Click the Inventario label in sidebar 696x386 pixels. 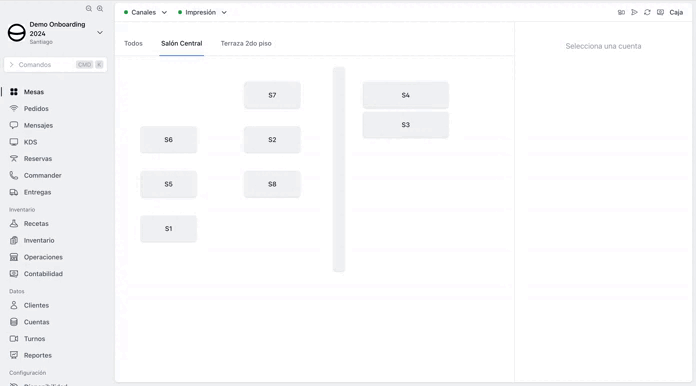(x=39, y=240)
